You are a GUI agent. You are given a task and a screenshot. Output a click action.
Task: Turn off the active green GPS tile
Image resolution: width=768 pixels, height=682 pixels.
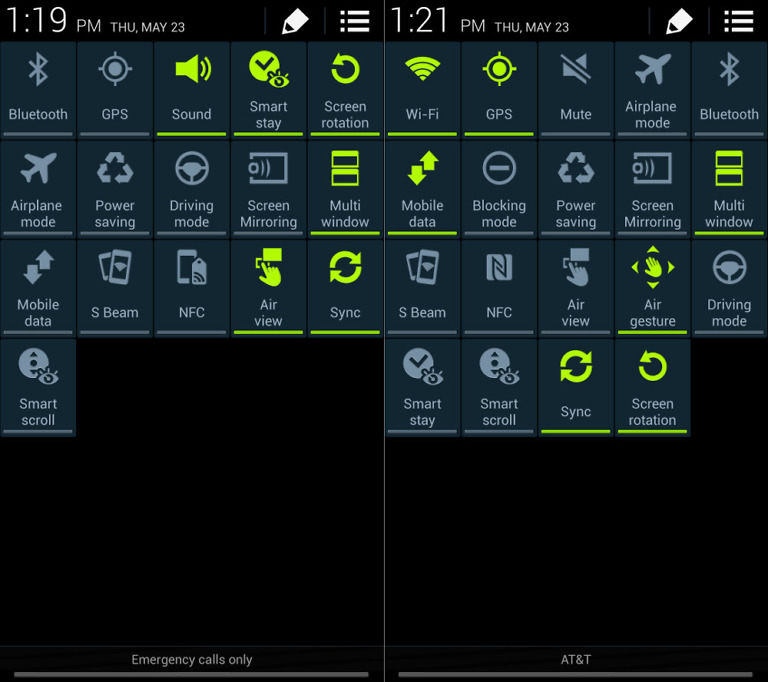pyautogui.click(x=499, y=88)
